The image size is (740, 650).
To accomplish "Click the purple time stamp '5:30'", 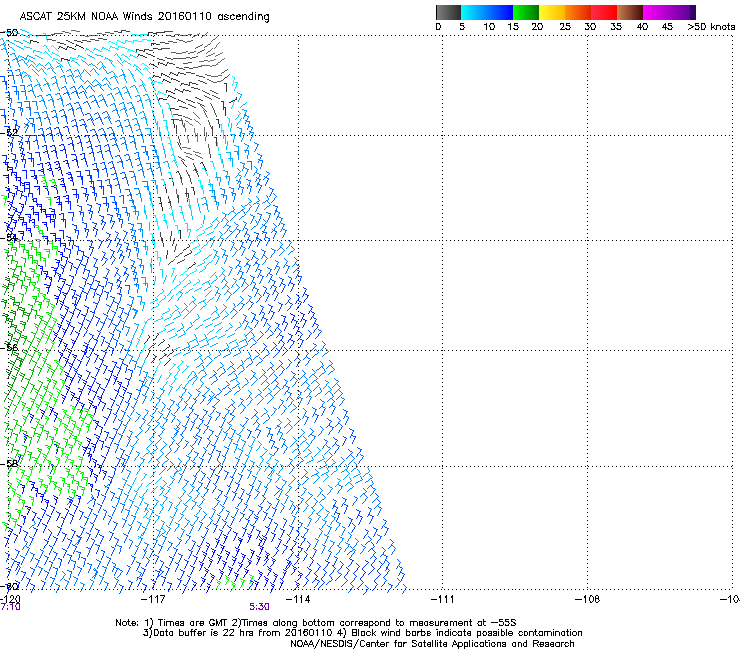I will [260, 607].
